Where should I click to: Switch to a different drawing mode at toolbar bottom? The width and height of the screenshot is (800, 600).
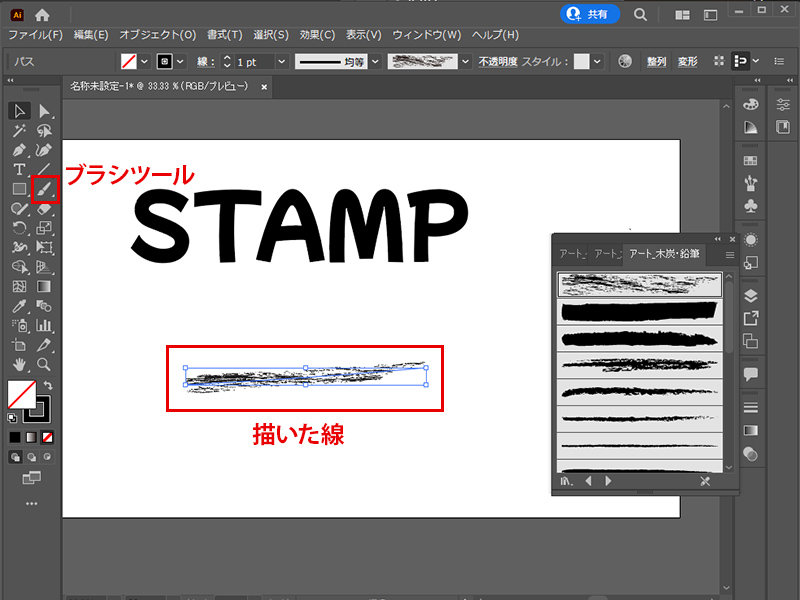click(32, 456)
